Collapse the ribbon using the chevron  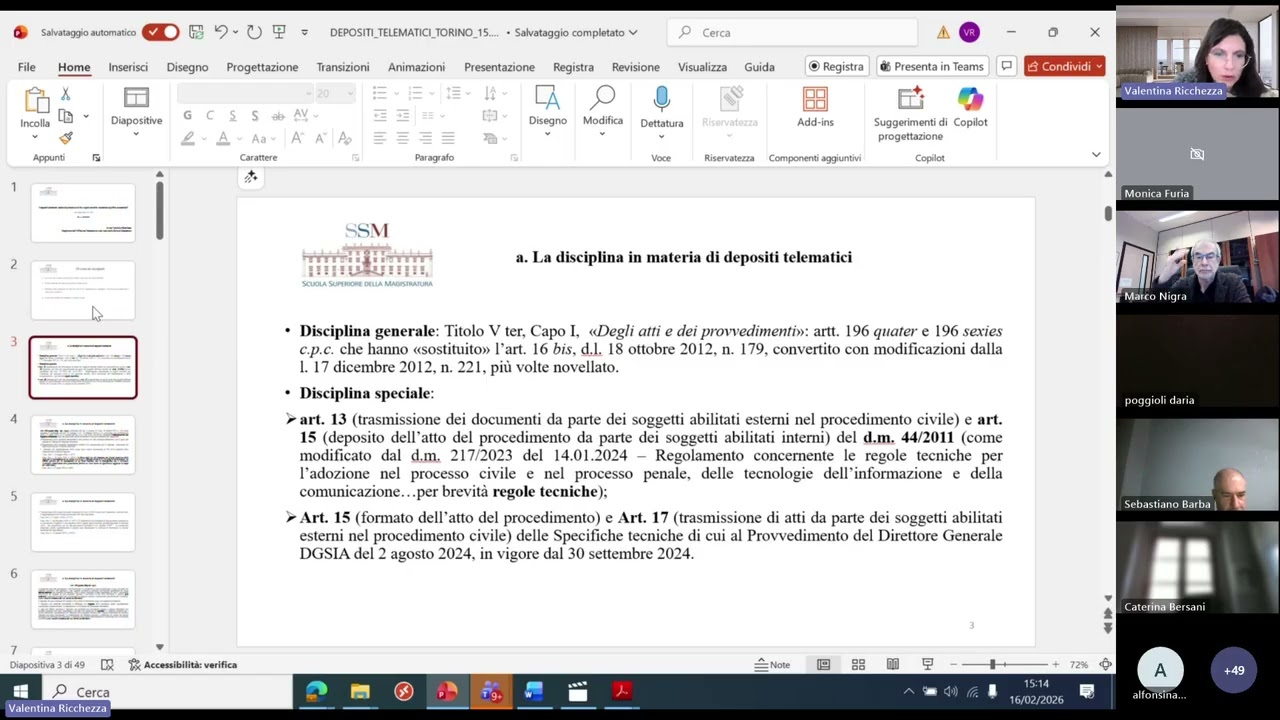pos(1096,155)
